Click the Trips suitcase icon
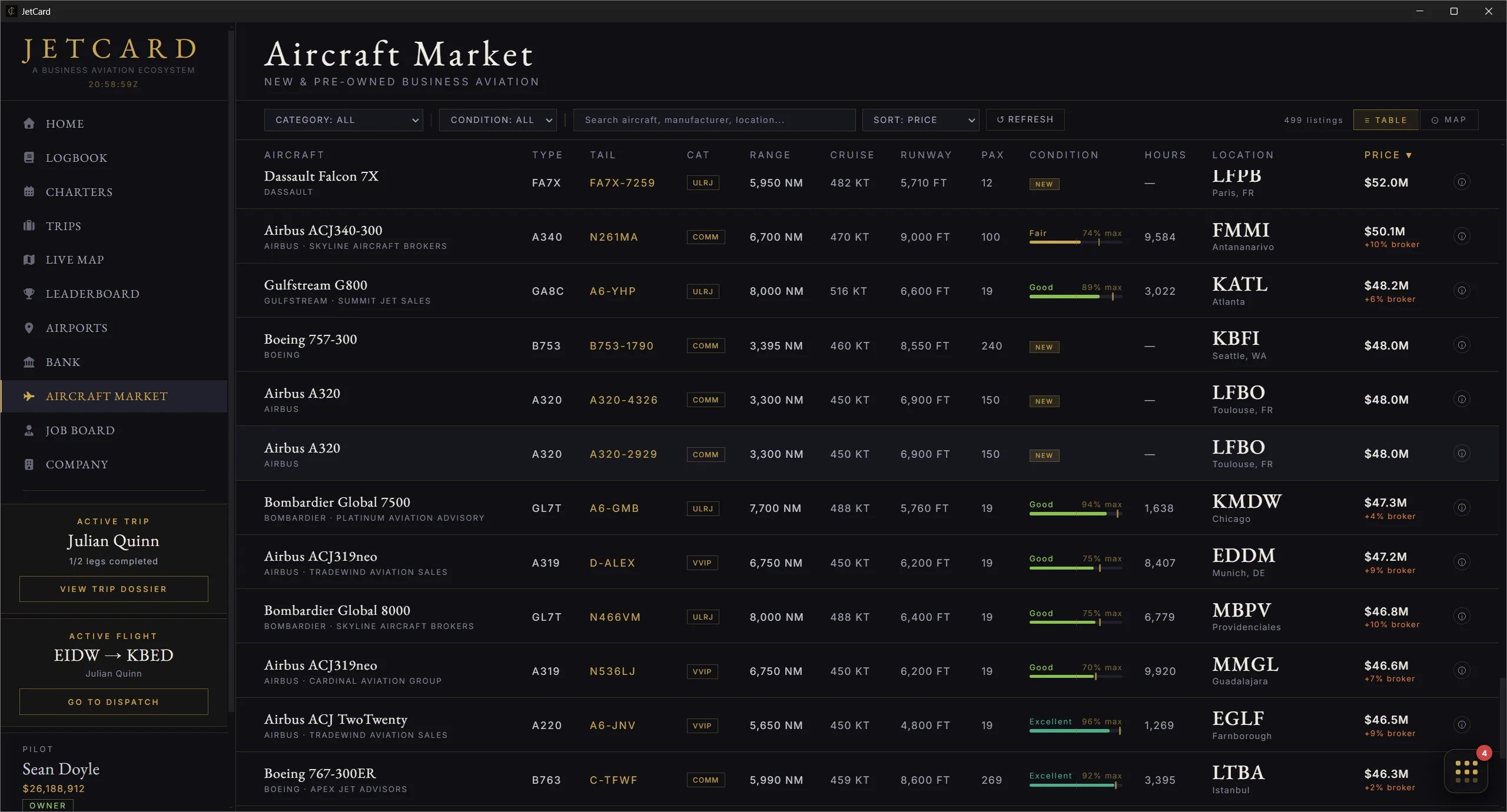Image resolution: width=1507 pixels, height=812 pixels. 29,226
